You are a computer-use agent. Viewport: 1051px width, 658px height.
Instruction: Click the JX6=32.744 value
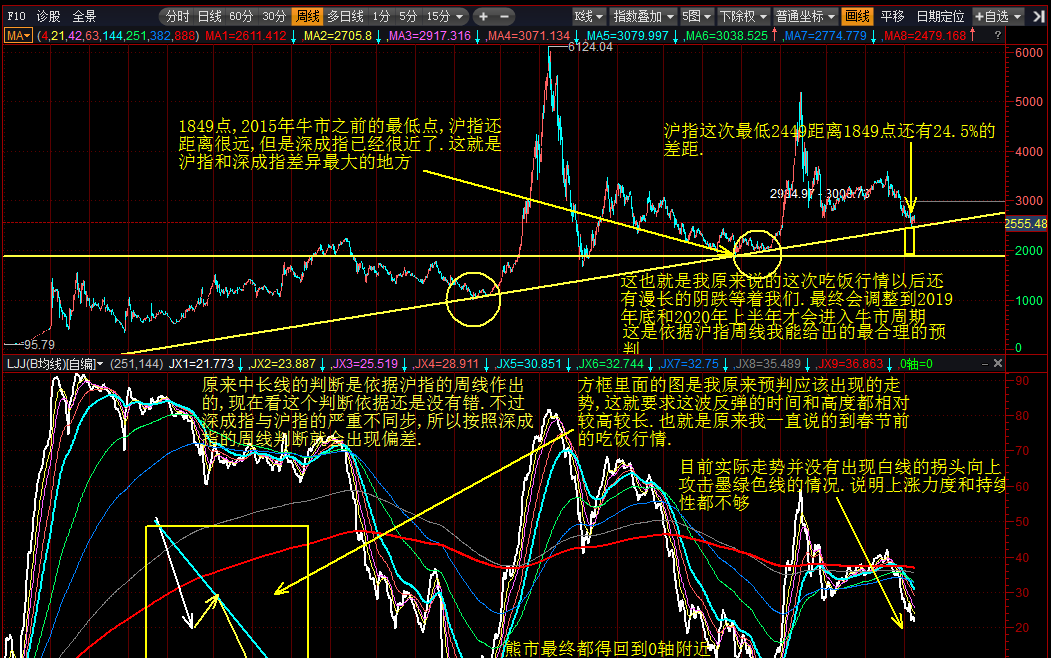(x=611, y=364)
